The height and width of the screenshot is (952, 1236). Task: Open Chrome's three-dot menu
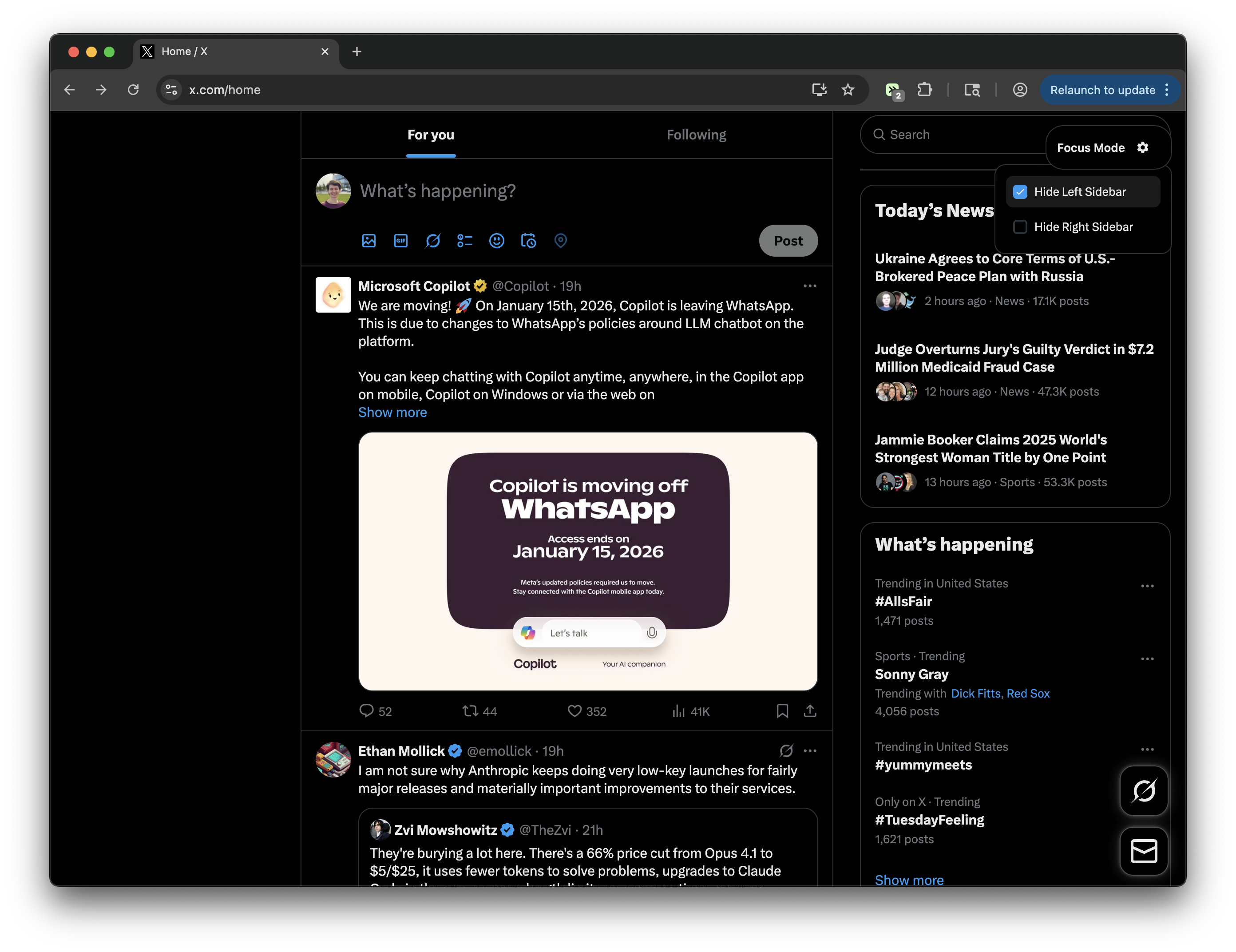coord(1167,90)
